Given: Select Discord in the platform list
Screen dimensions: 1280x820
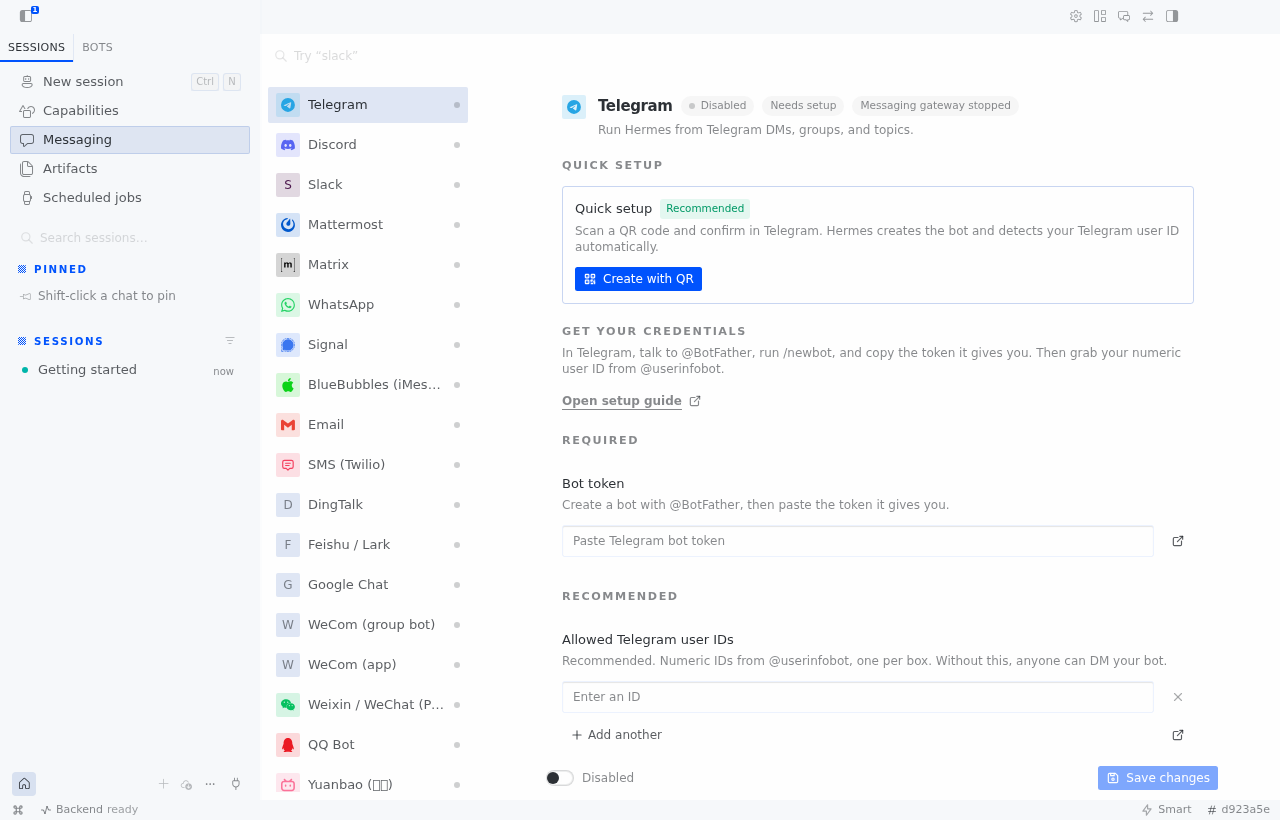Looking at the screenshot, I should [x=368, y=145].
